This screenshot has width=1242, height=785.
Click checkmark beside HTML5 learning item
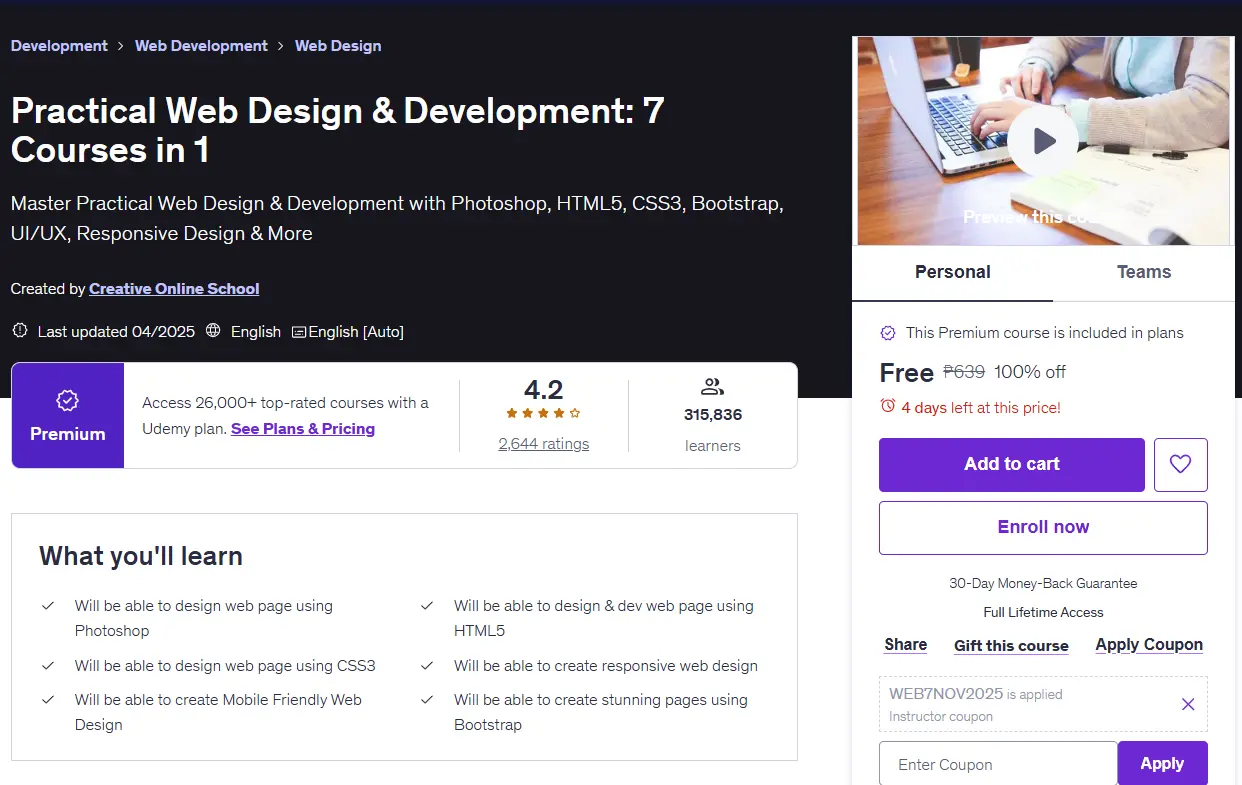click(x=427, y=606)
